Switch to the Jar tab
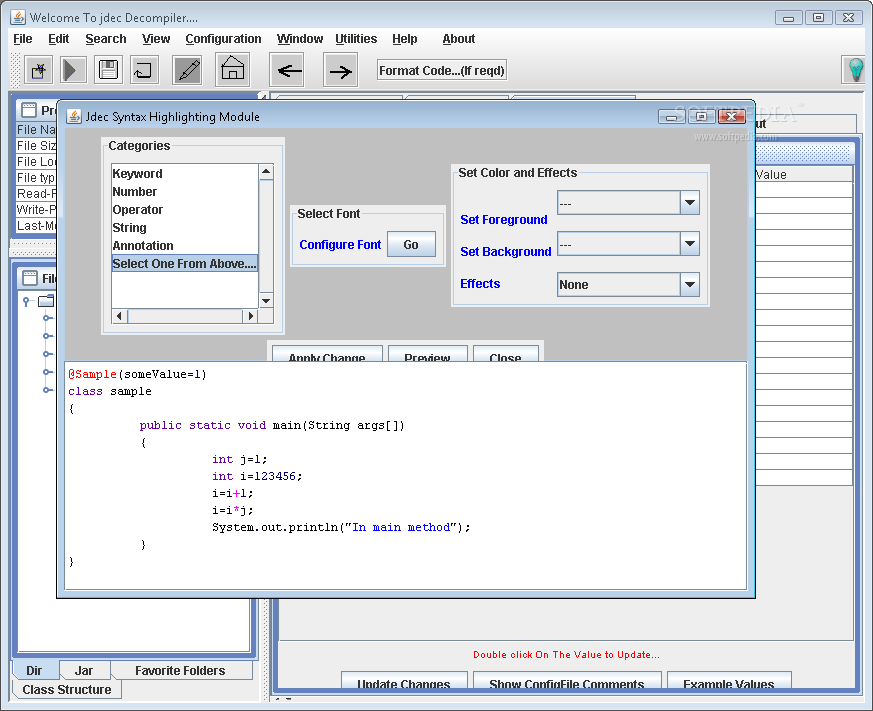The width and height of the screenshot is (873, 711). [x=84, y=670]
